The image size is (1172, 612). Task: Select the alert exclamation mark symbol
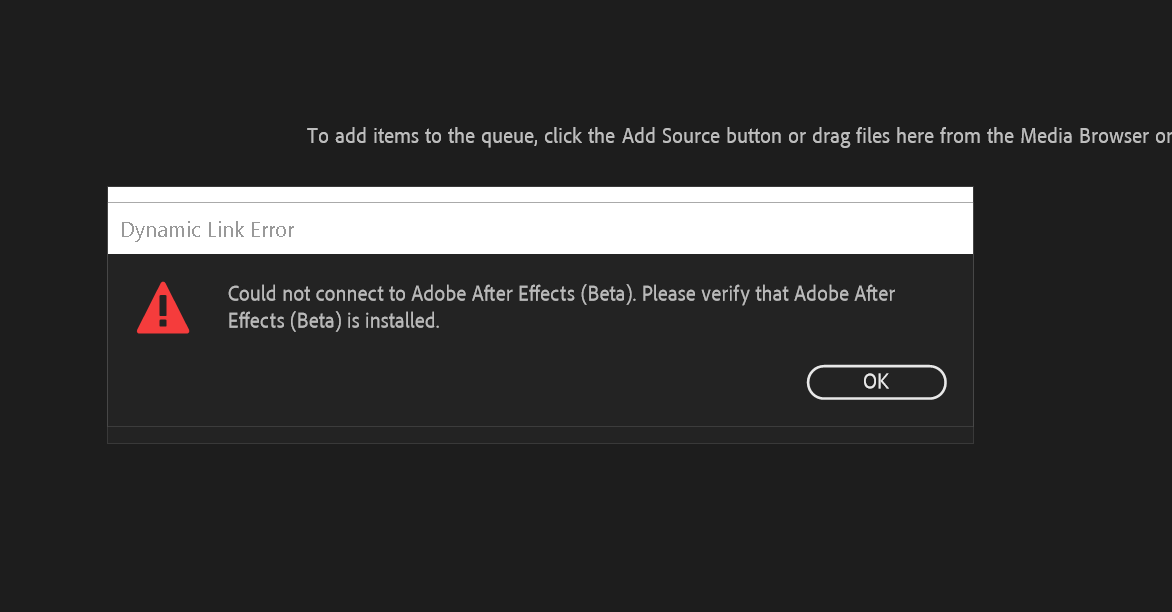click(163, 310)
